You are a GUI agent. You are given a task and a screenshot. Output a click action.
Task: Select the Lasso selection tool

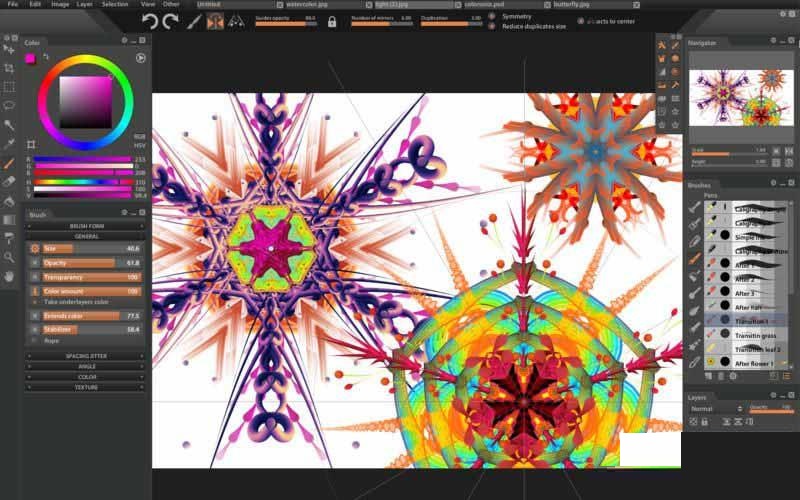pos(9,106)
